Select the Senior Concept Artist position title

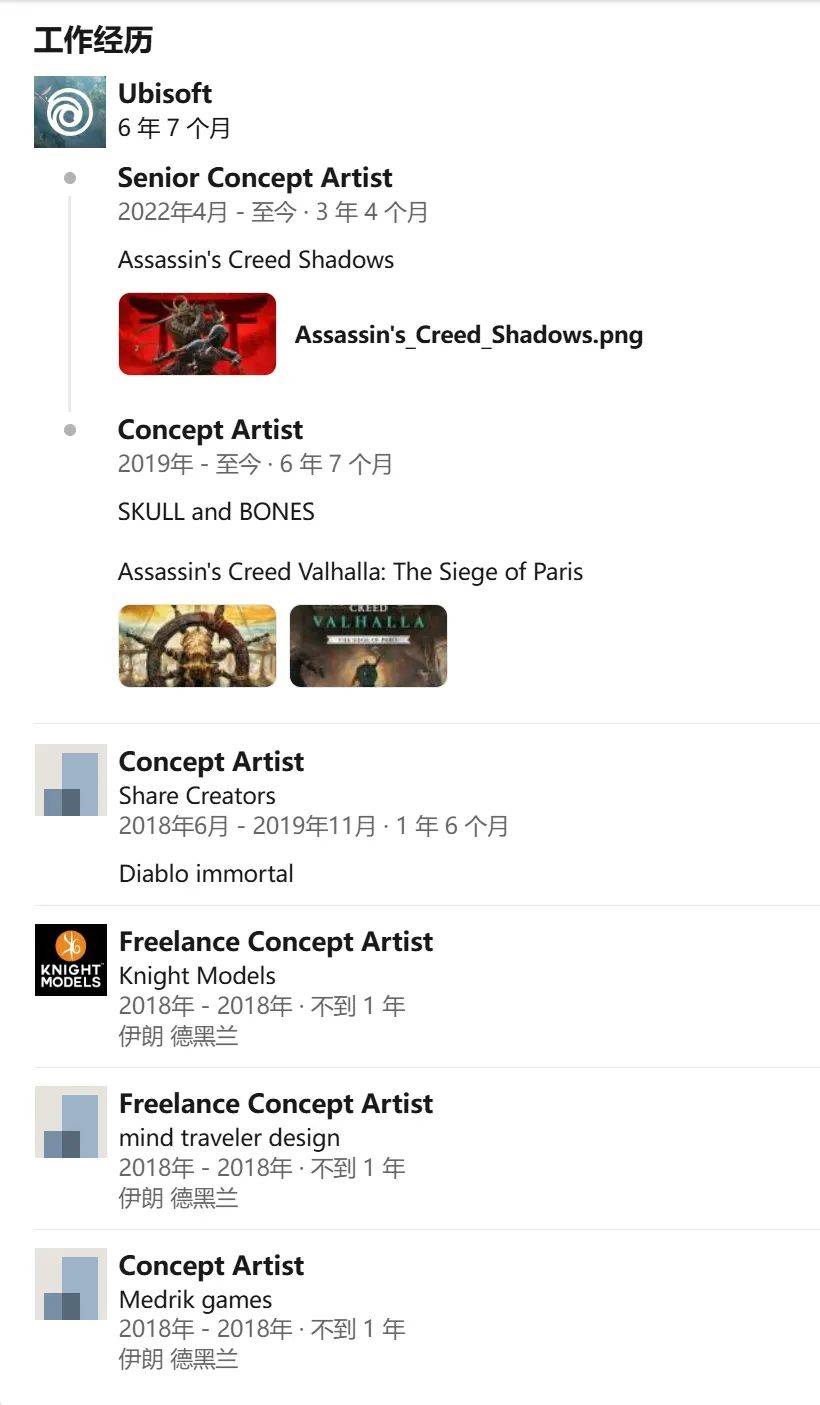255,178
